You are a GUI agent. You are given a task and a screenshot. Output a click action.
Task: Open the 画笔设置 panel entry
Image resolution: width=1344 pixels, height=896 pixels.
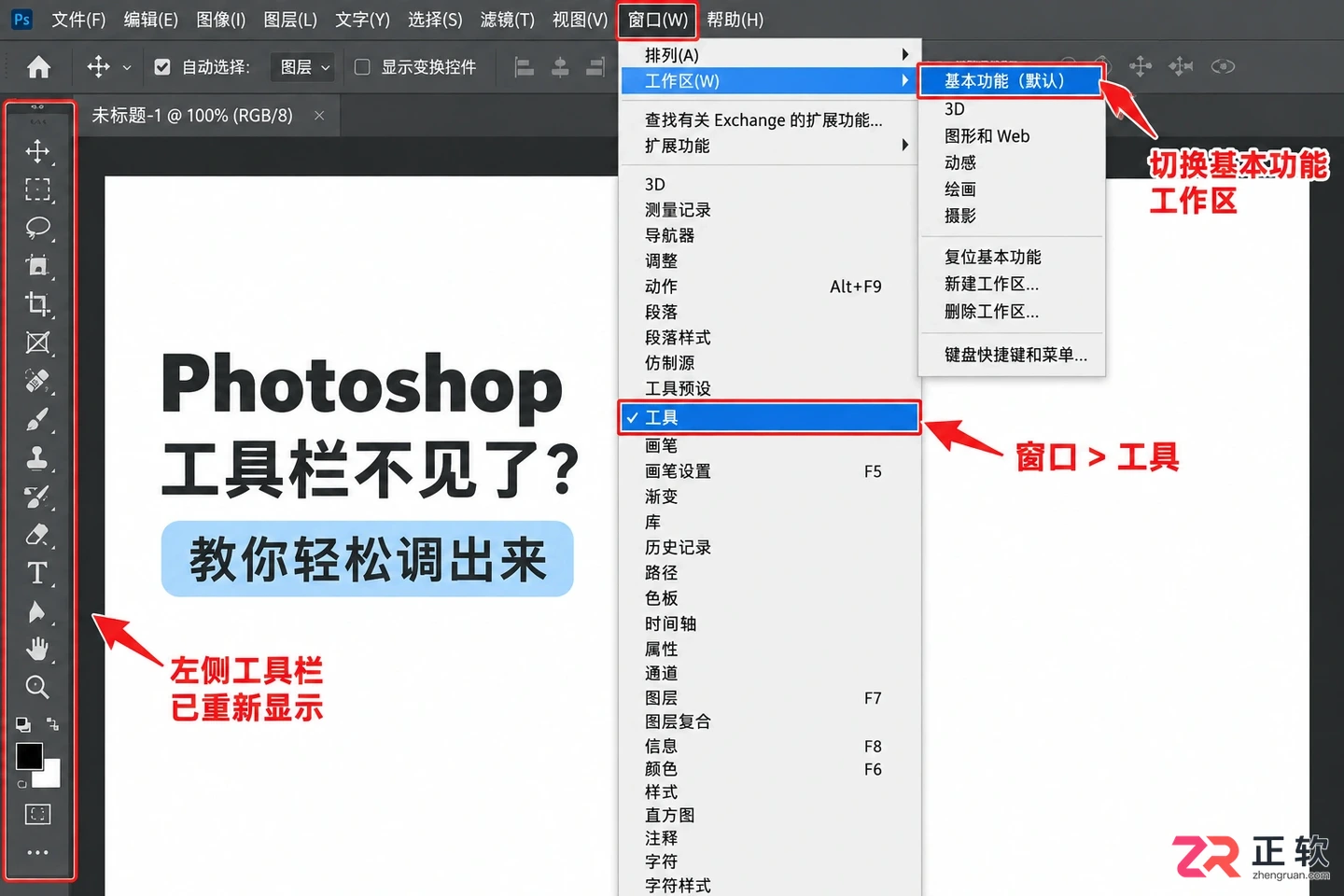coord(771,471)
